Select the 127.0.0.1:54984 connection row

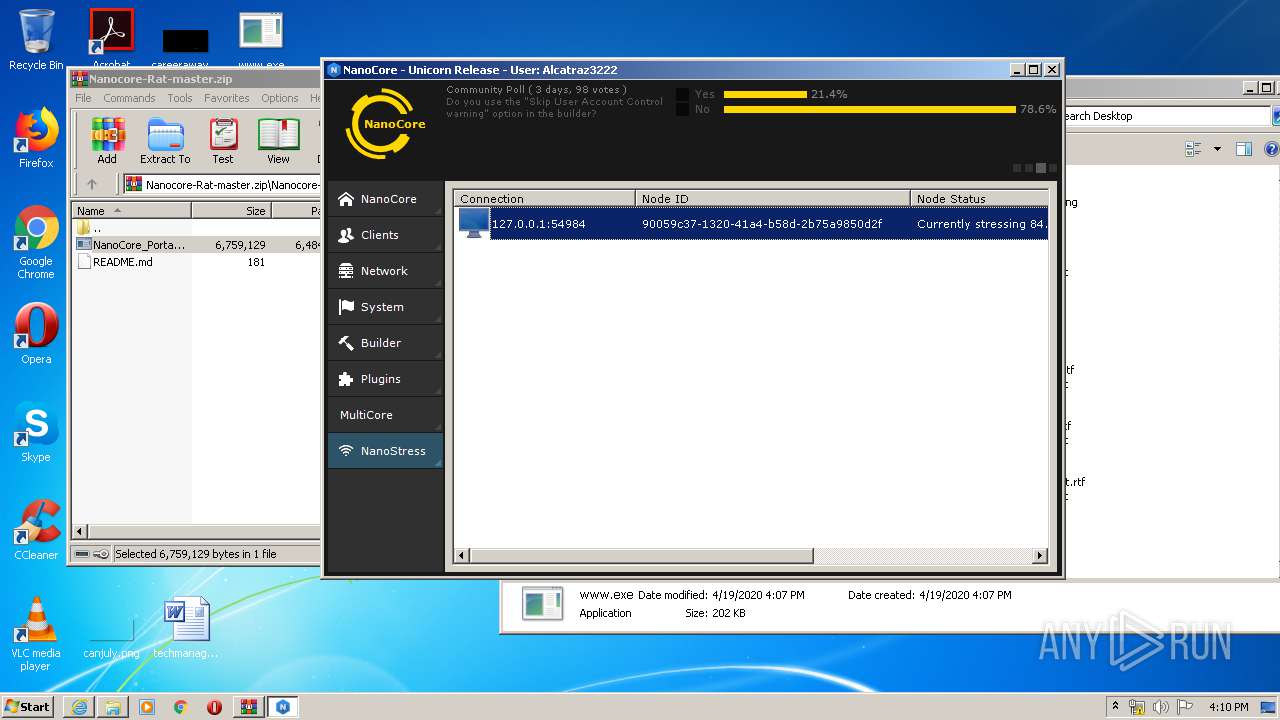tap(751, 224)
